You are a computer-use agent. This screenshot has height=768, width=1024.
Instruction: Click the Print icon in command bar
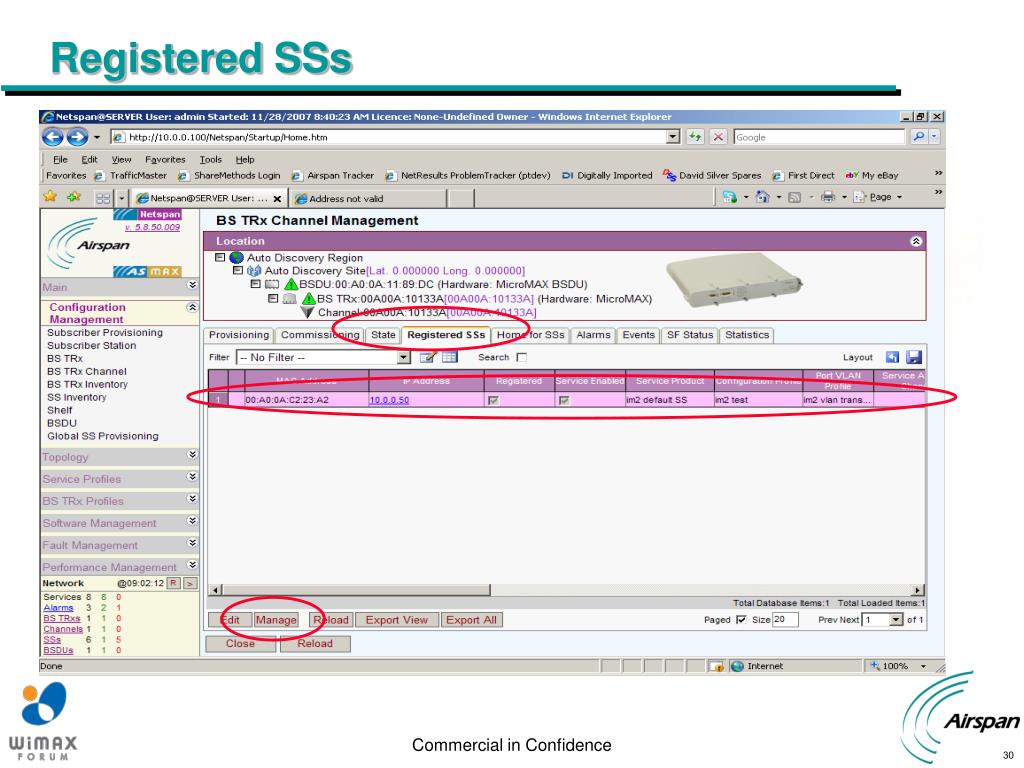(828, 197)
